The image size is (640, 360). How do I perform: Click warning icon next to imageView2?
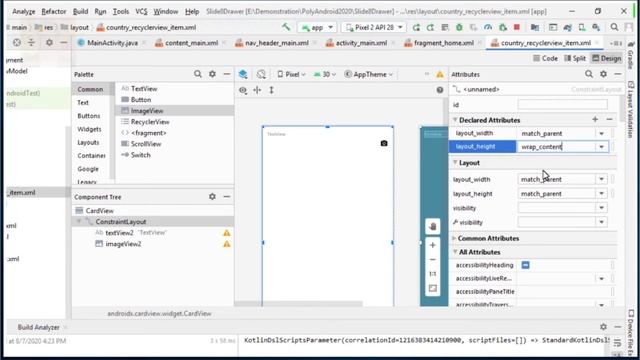click(x=227, y=244)
